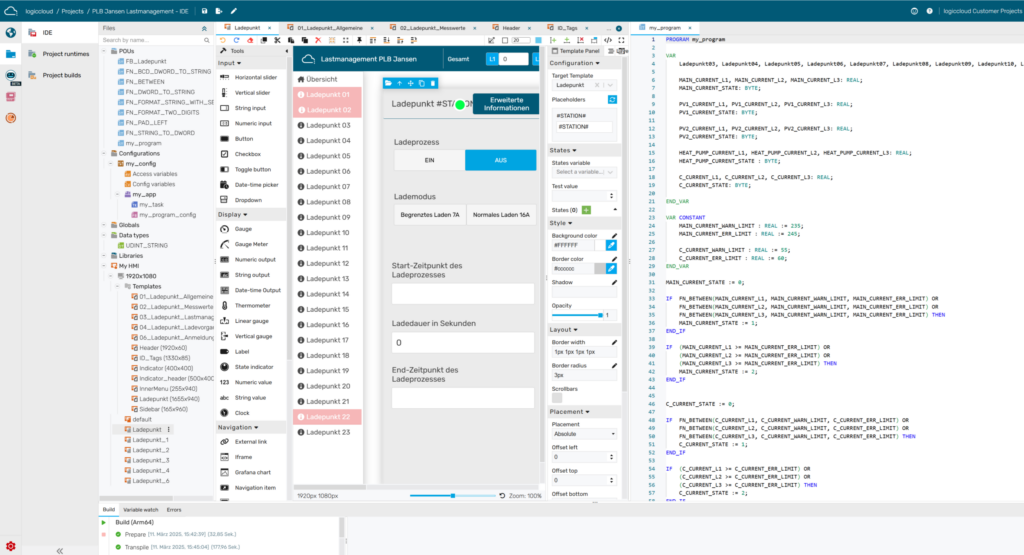Click the save icon in top header
The height and width of the screenshot is (555, 1024).
tap(203, 11)
